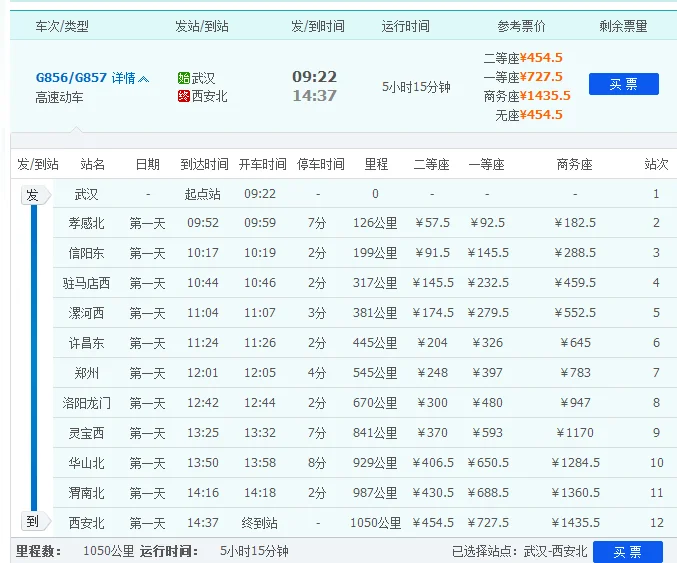Click the bottom 买票 button beside 武汉-西安北

click(x=627, y=552)
